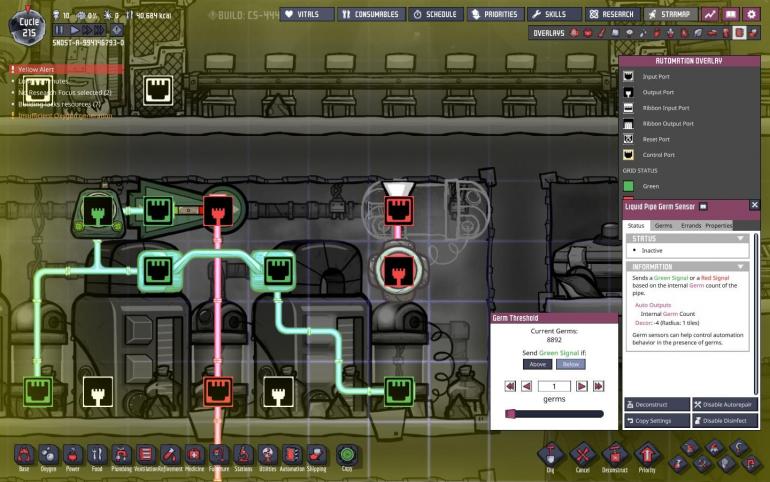Pause the game simulation
The height and width of the screenshot is (482, 770).
point(60,30)
